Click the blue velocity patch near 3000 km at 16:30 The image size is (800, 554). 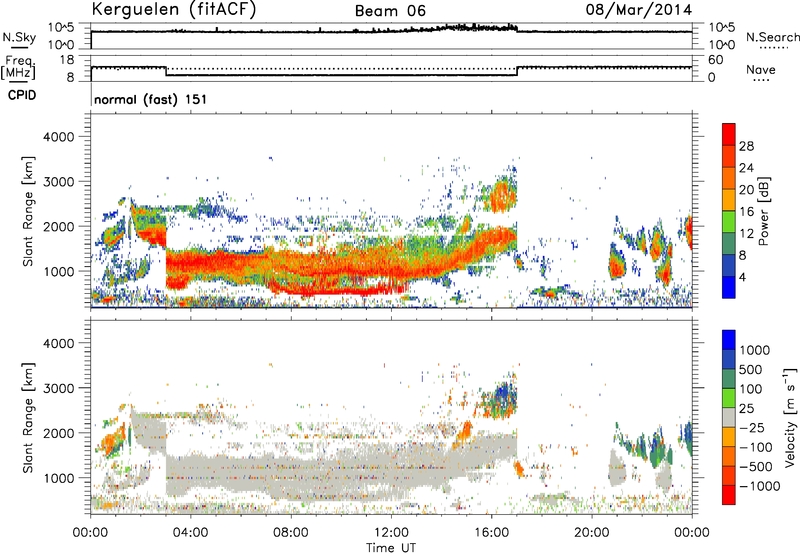pos(505,394)
